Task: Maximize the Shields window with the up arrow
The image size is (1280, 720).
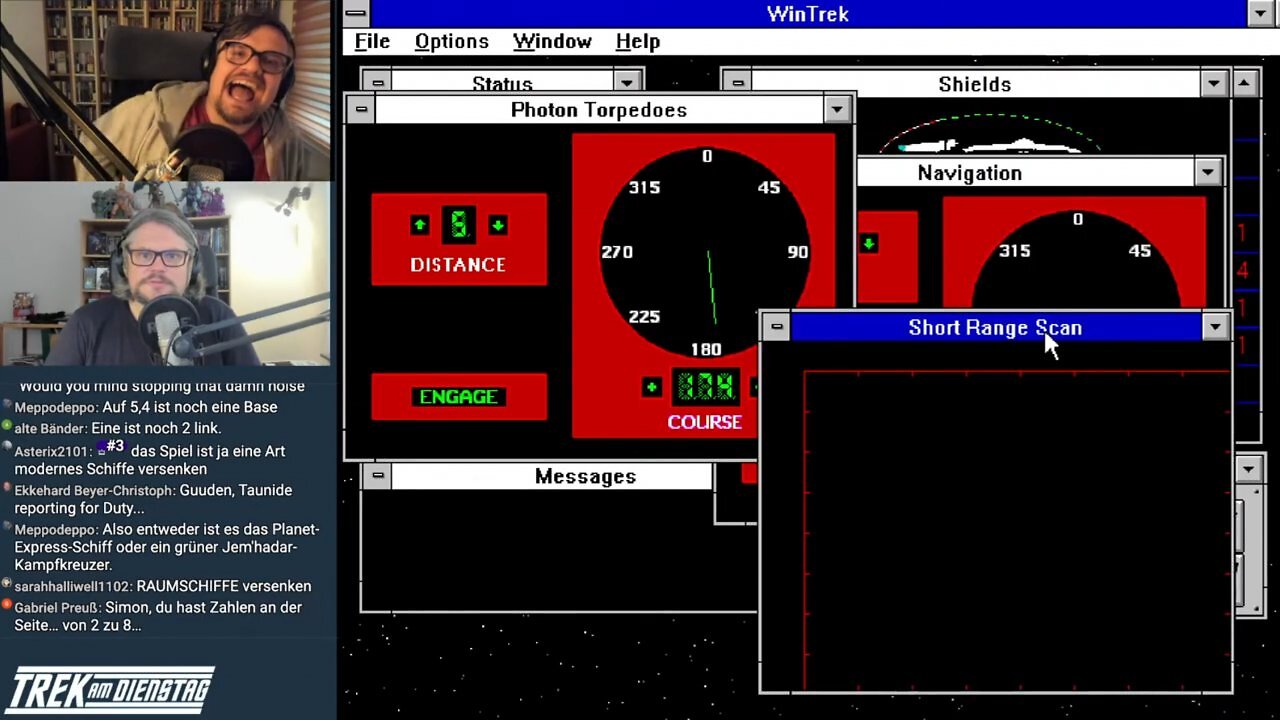Action: click(x=1244, y=83)
